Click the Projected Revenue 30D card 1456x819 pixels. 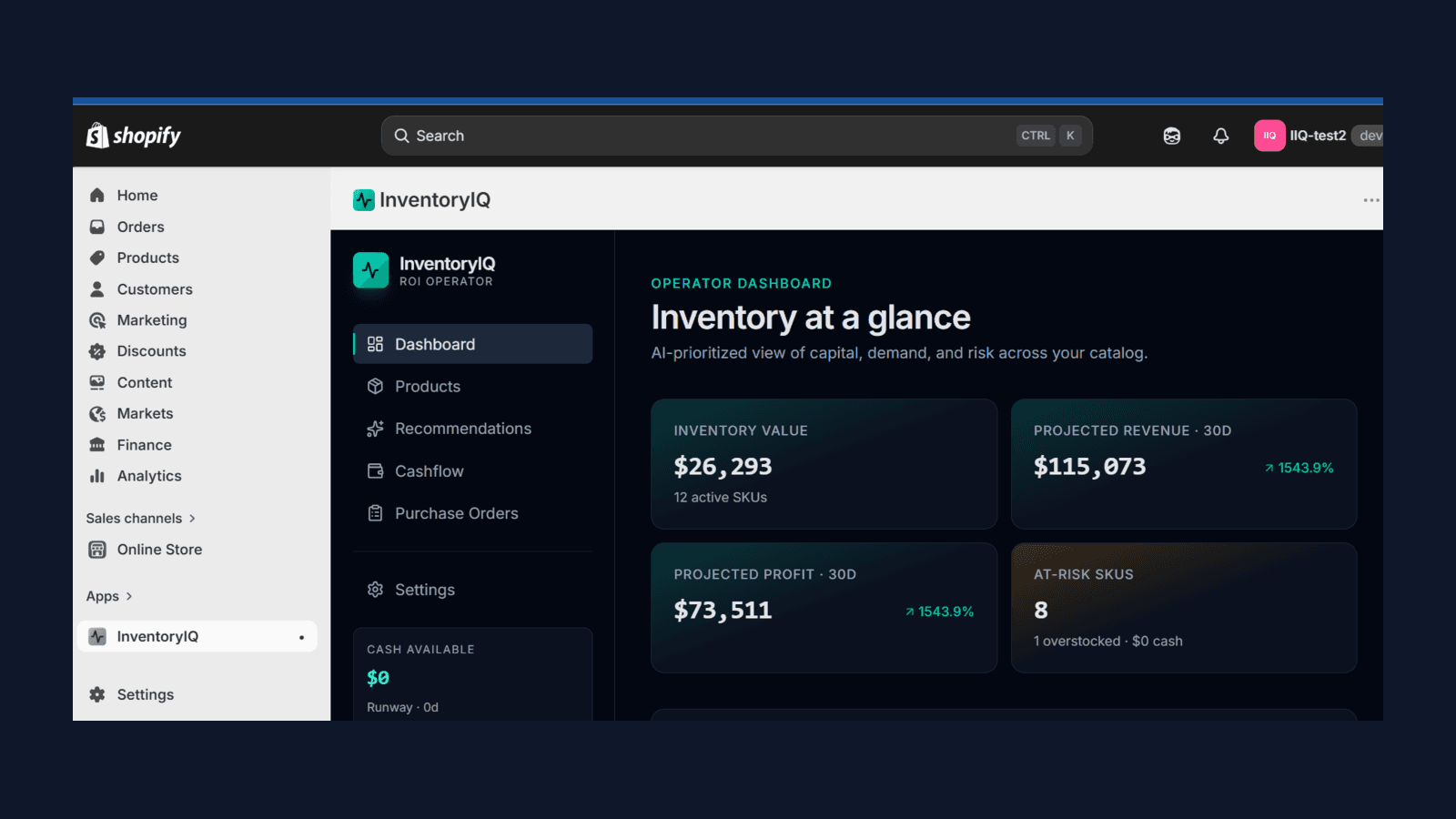1184,464
